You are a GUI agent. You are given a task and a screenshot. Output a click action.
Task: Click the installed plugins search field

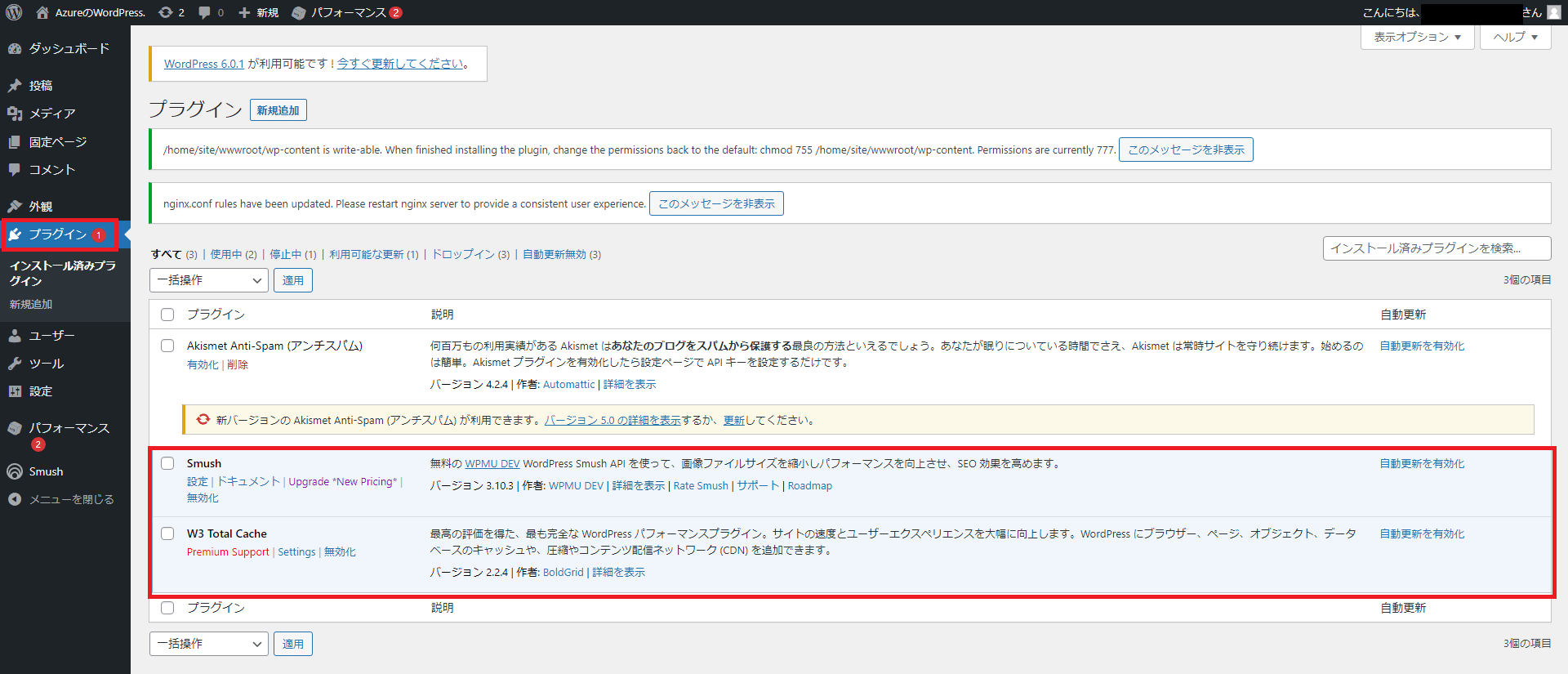tap(1437, 248)
